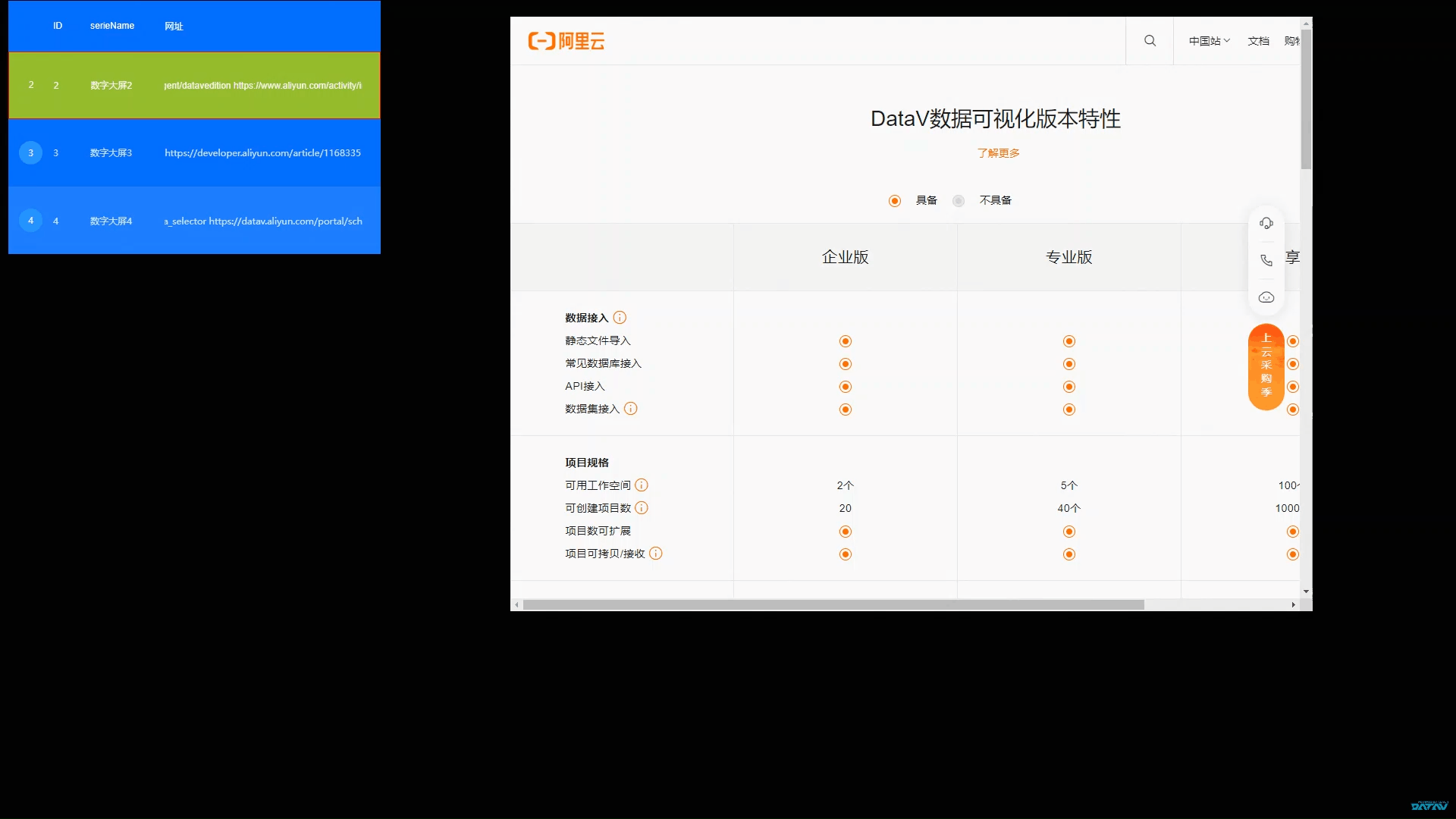Click 专业版 radio for API接入
Screen dimensions: 1456x819
[1068, 387]
